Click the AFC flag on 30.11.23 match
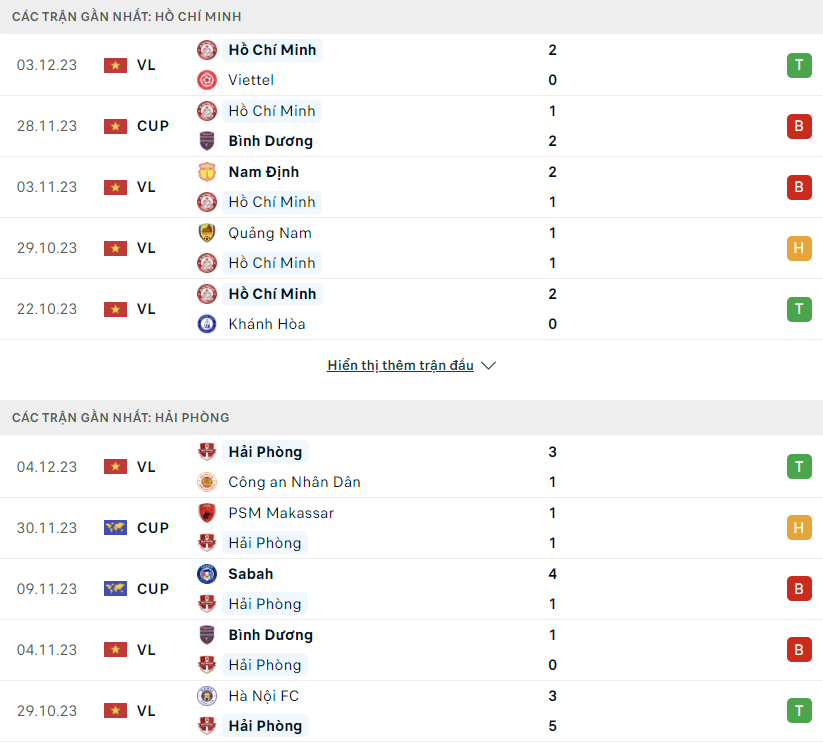Viewport: 823px width, 743px height. coord(115,527)
